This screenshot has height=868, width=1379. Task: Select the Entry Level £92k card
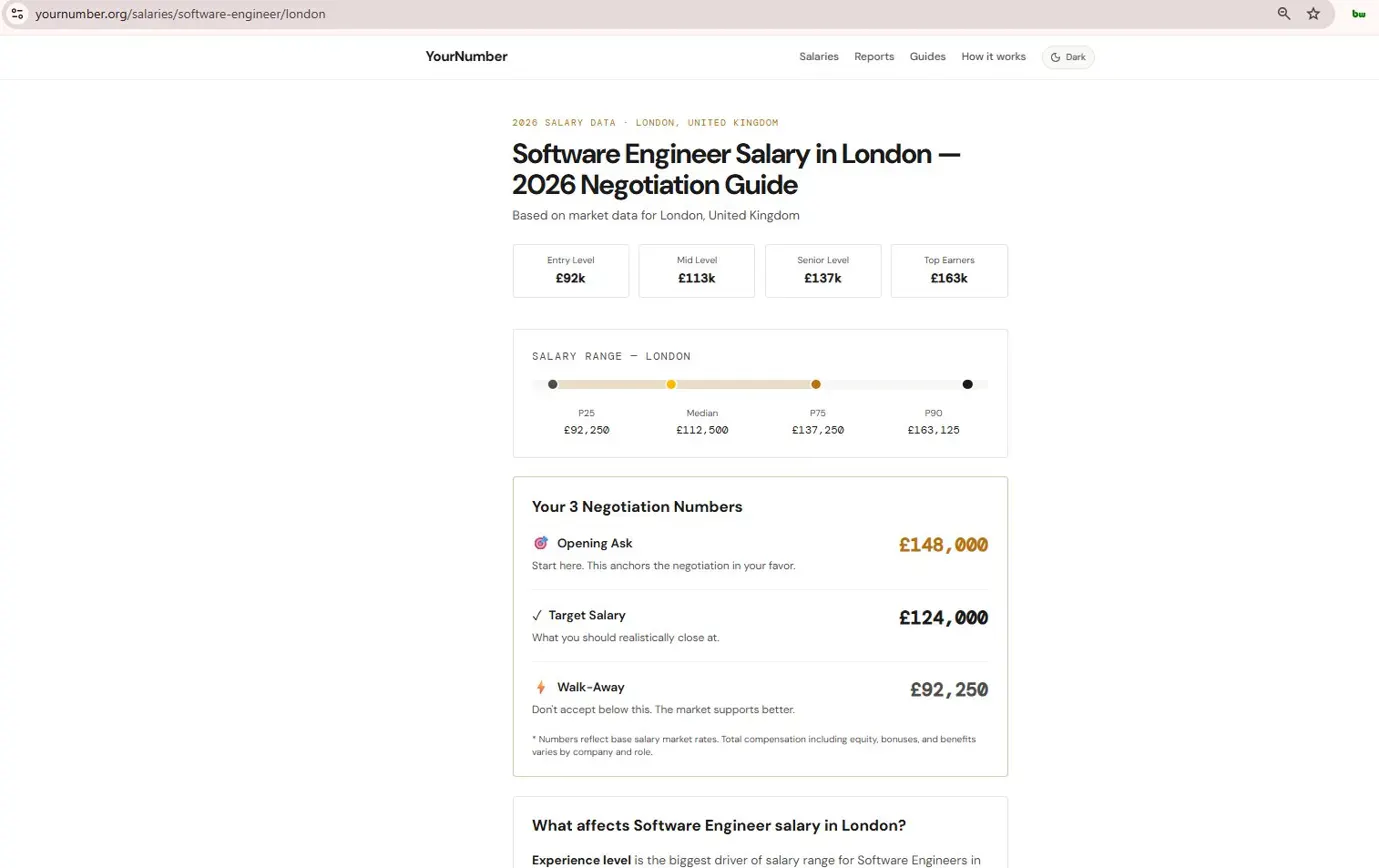point(571,271)
